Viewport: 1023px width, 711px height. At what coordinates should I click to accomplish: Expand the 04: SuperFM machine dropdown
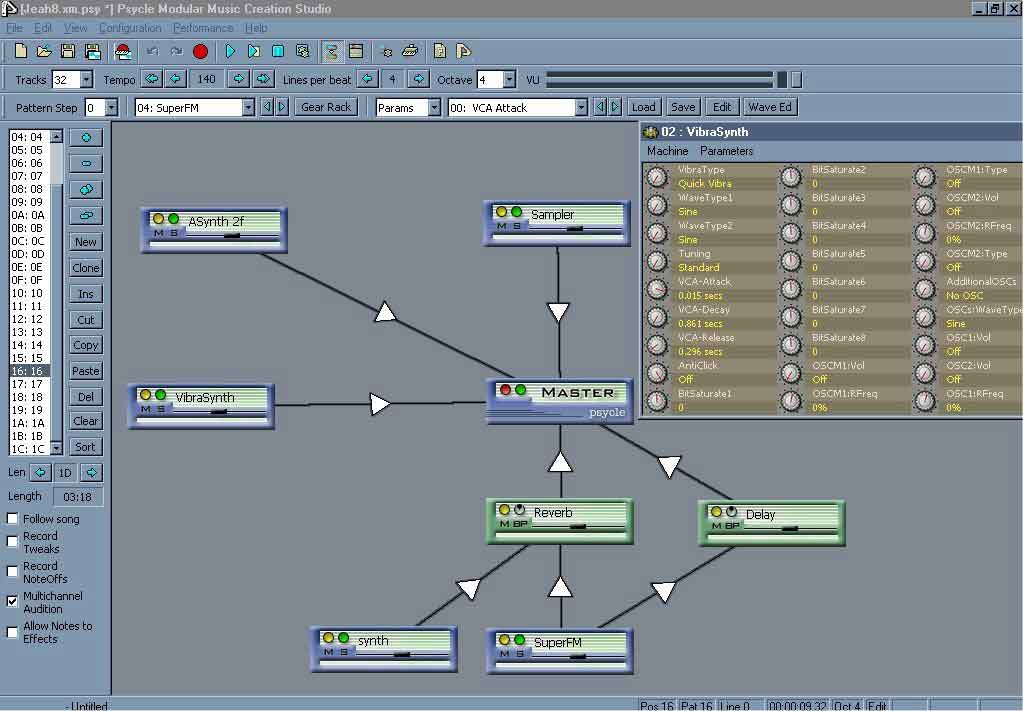click(248, 108)
